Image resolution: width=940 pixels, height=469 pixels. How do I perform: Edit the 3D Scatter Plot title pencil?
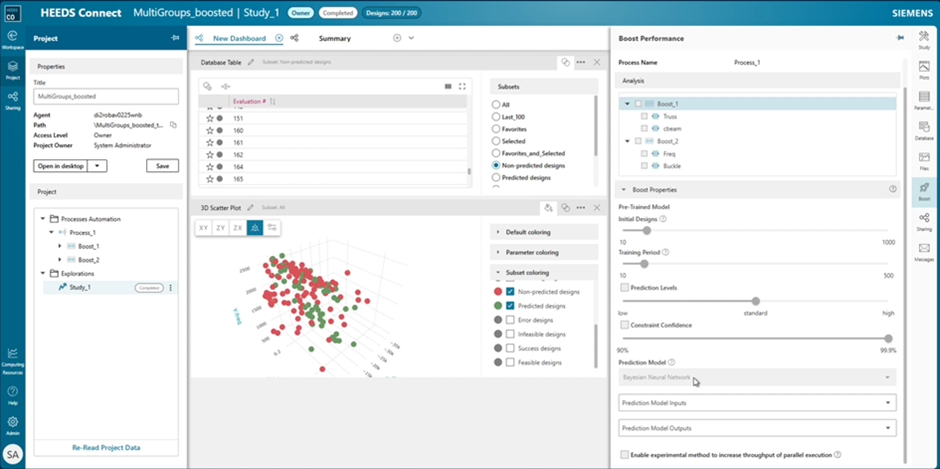251,208
